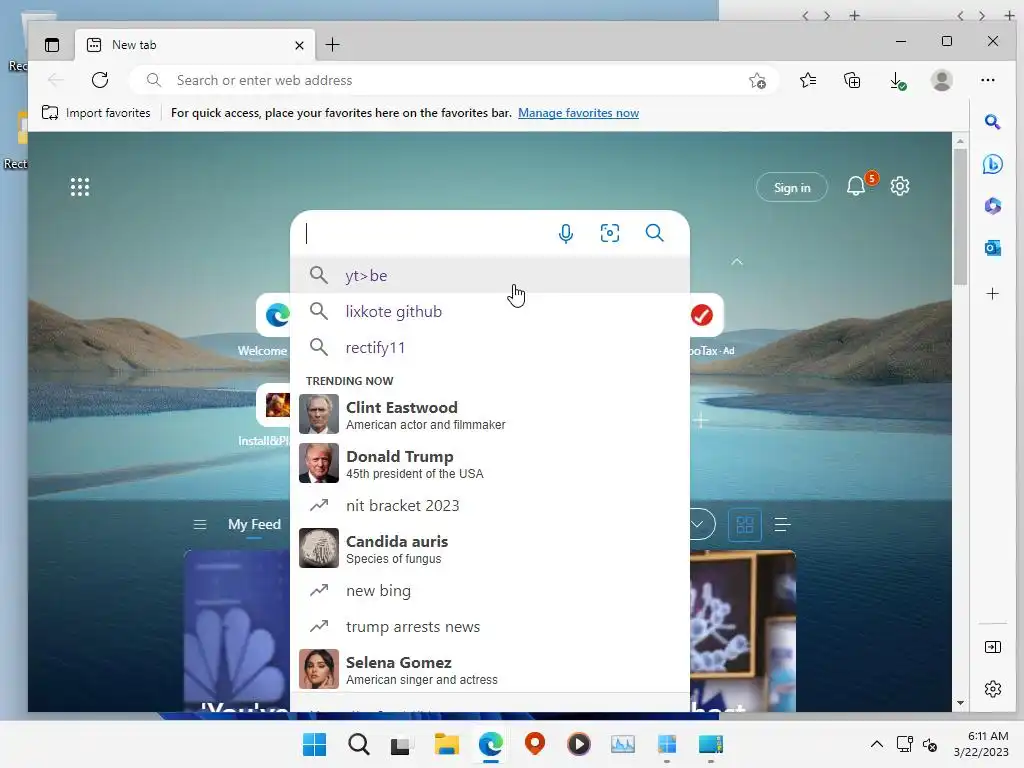Choose trending Selena Gomez suggestion
Screen dimensions: 1024x768
(490, 669)
